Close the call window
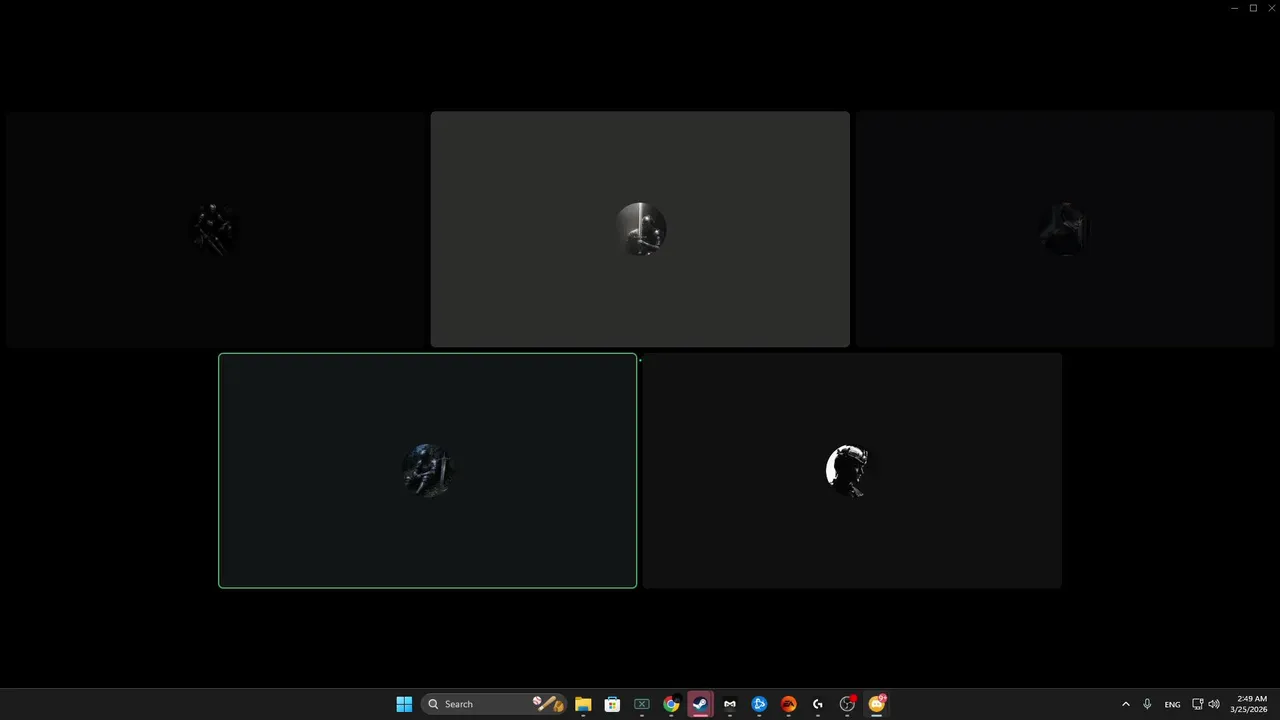1280x720 pixels. click(x=1271, y=8)
